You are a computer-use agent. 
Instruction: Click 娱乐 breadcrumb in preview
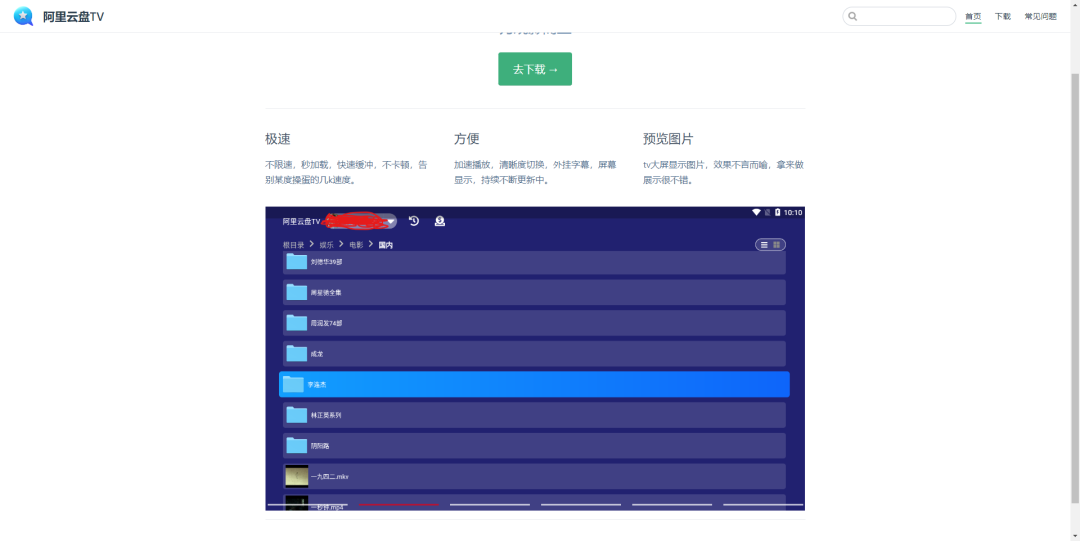[326, 245]
